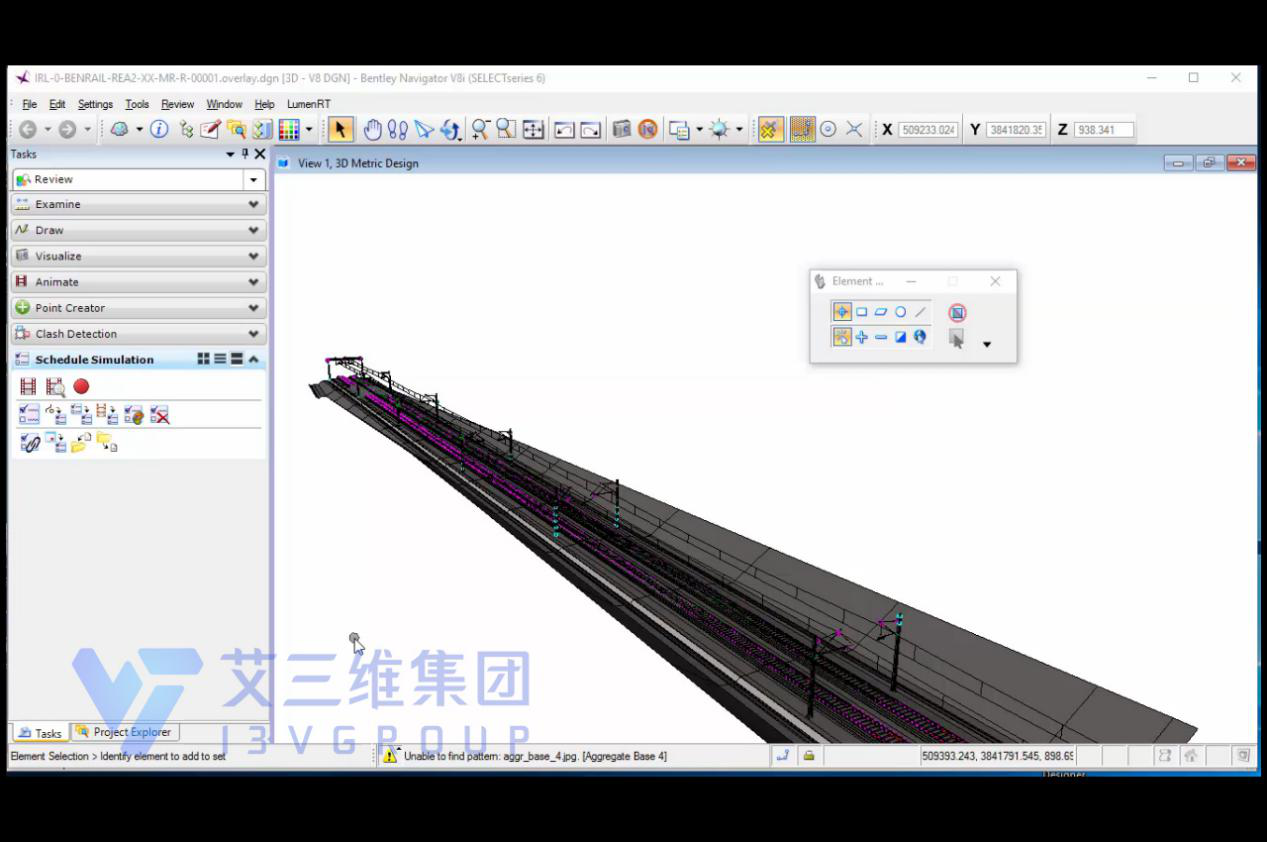1267x842 pixels.
Task: Open the Settings menu
Action: coord(95,104)
